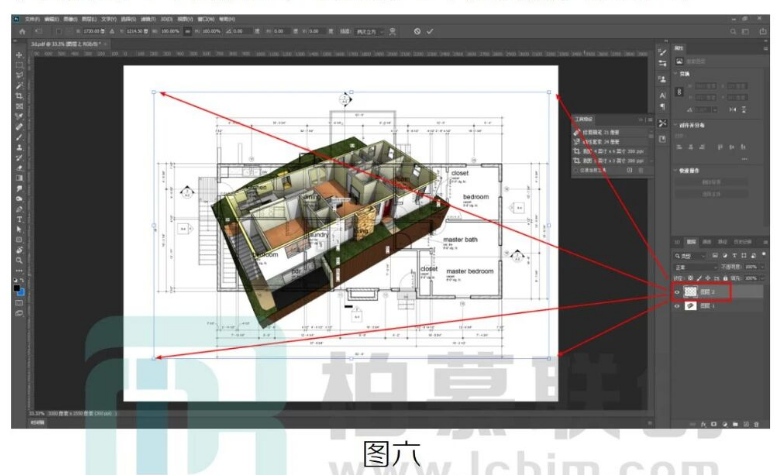Open the Paragraph panel icon
The height and width of the screenshot is (475, 783).
coord(662,106)
